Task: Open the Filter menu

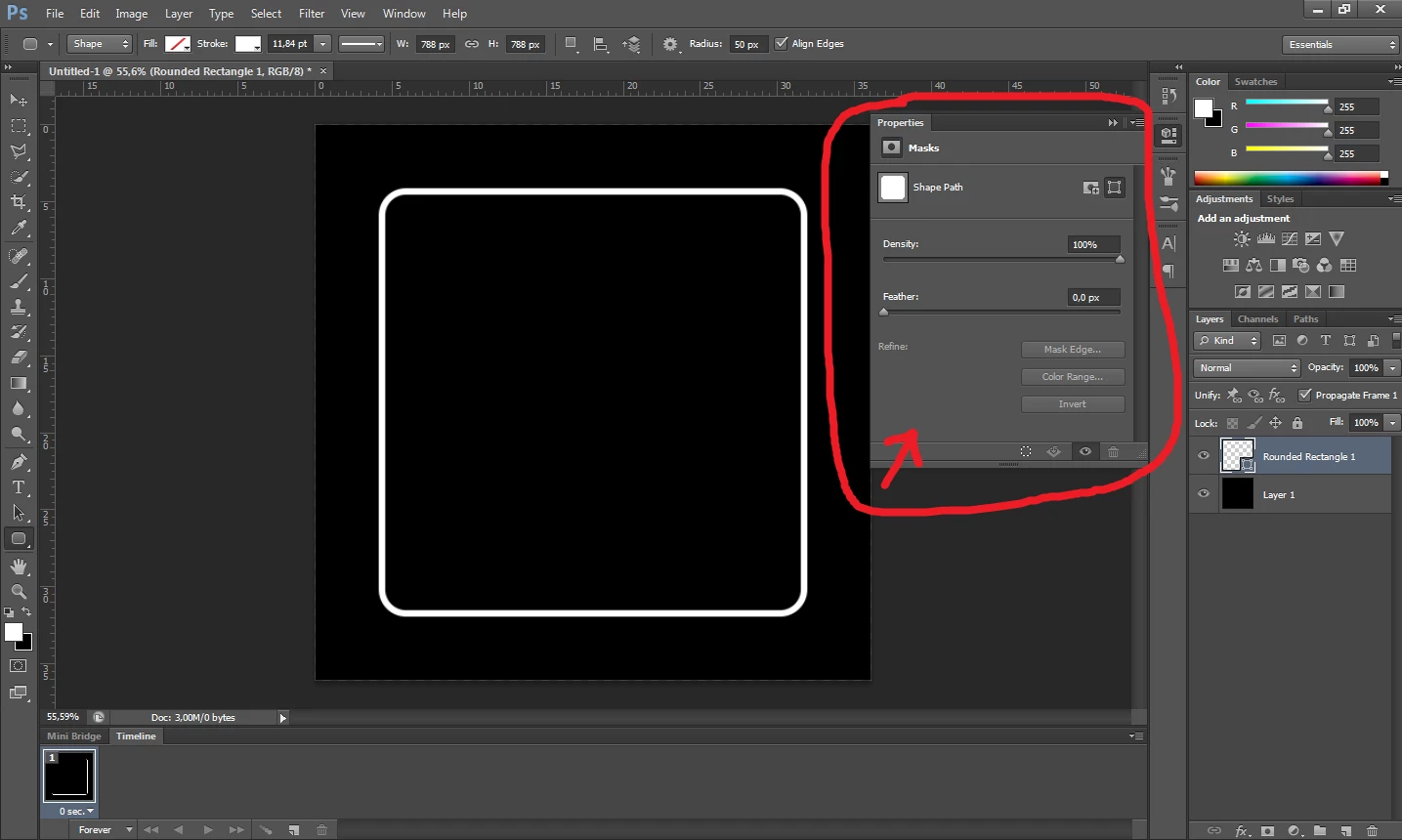Action: click(x=312, y=14)
